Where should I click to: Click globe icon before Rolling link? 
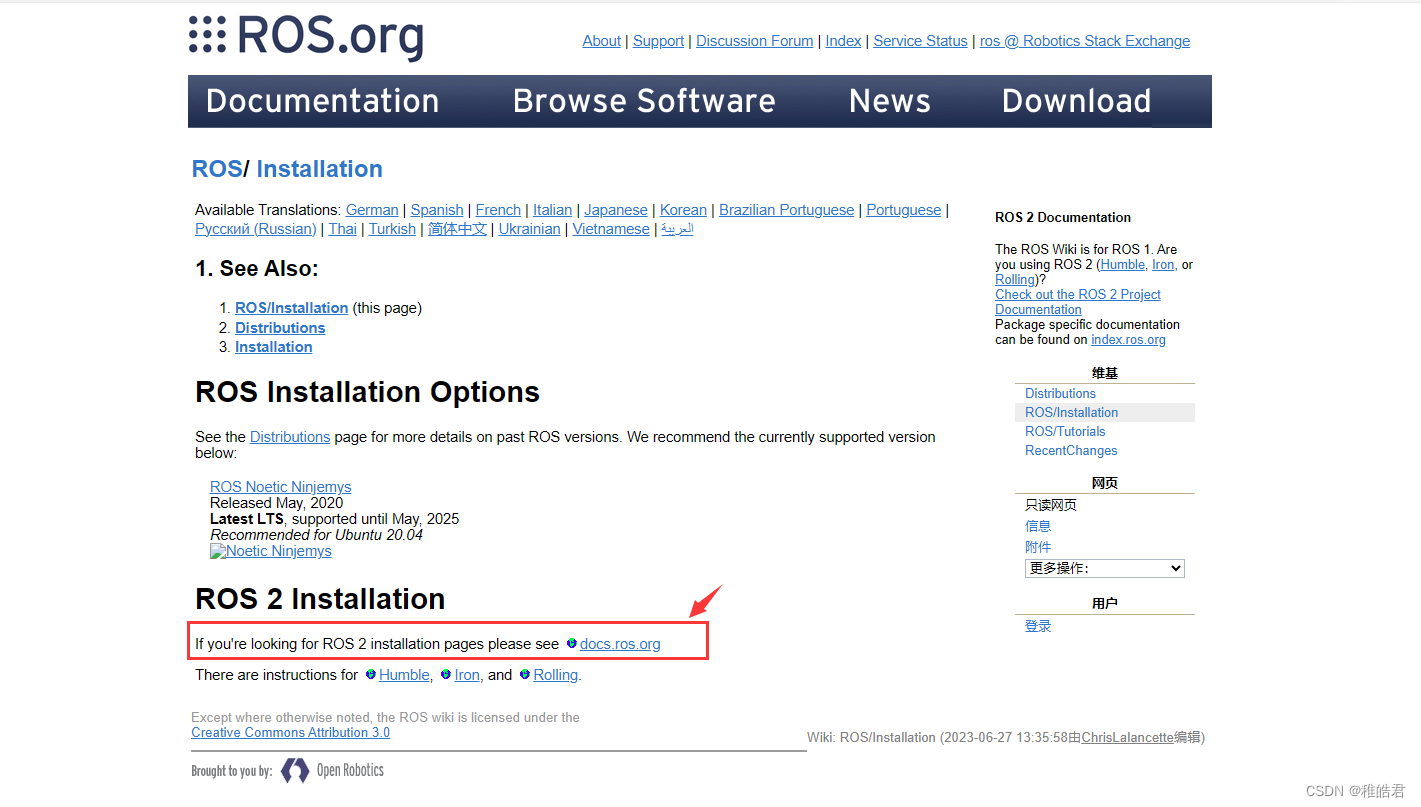click(x=525, y=675)
